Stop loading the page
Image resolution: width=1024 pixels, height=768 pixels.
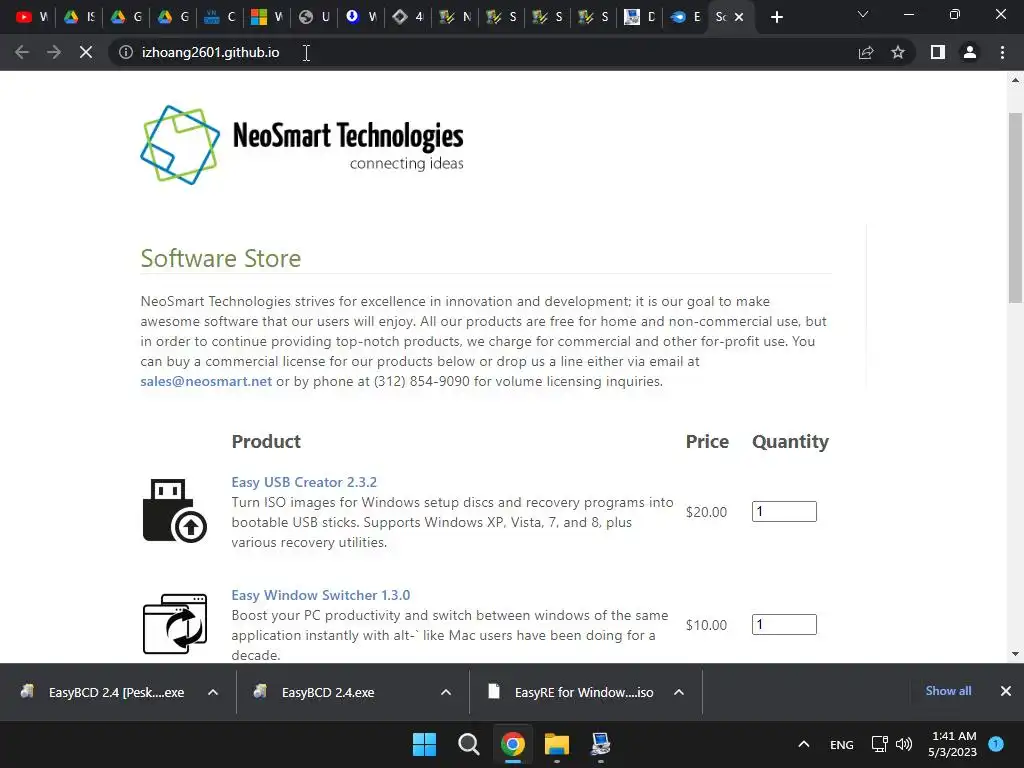[86, 52]
